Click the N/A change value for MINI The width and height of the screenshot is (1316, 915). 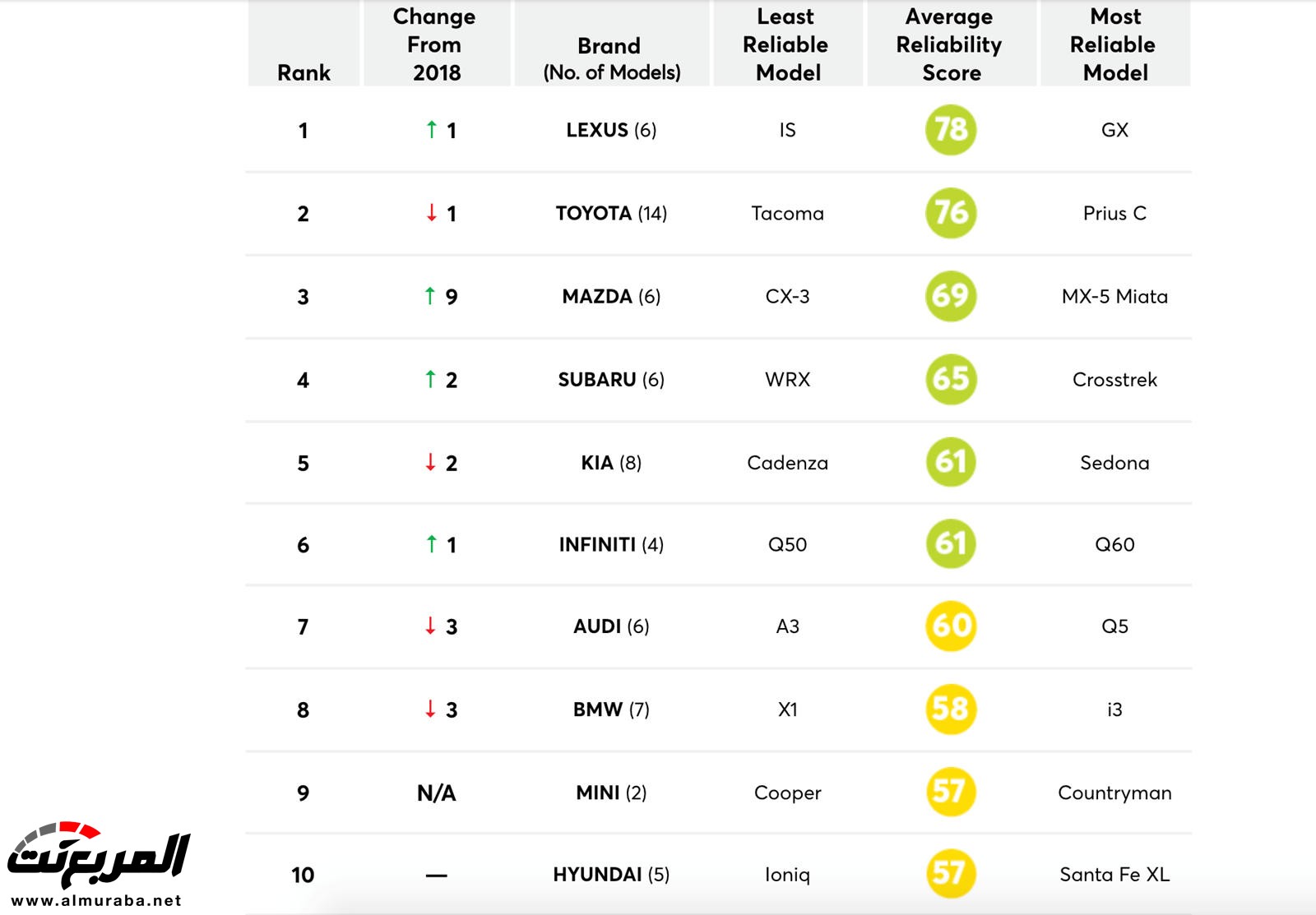tap(436, 793)
